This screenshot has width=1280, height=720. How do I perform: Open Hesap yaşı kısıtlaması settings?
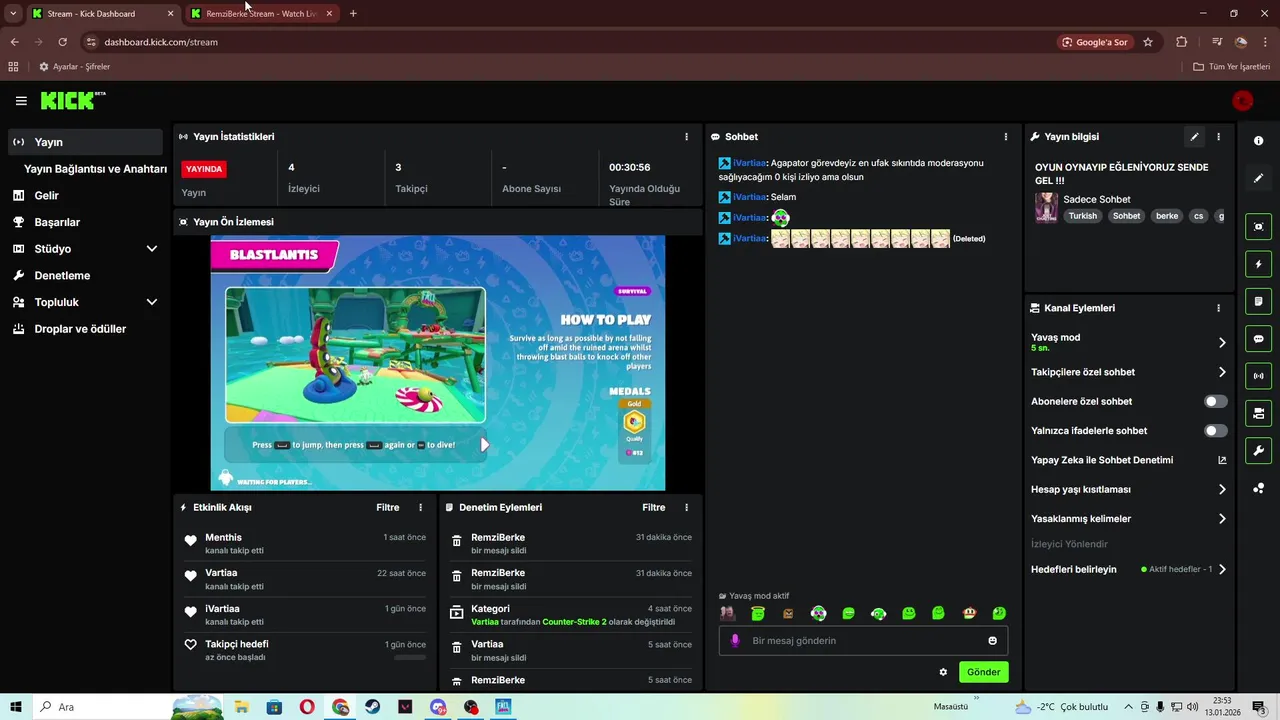pyautogui.click(x=1222, y=490)
